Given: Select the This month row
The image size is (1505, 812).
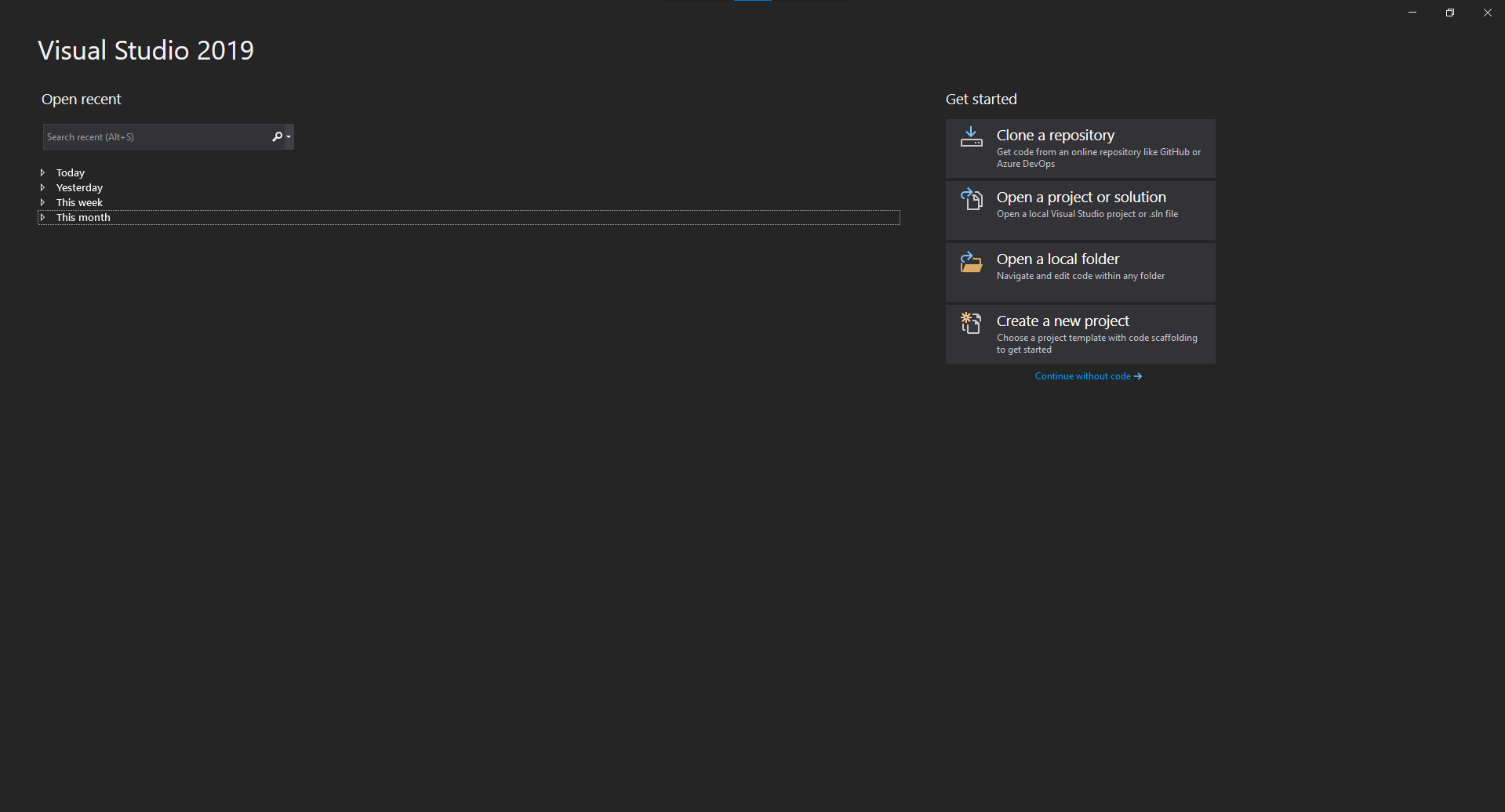Looking at the screenshot, I should tap(469, 217).
